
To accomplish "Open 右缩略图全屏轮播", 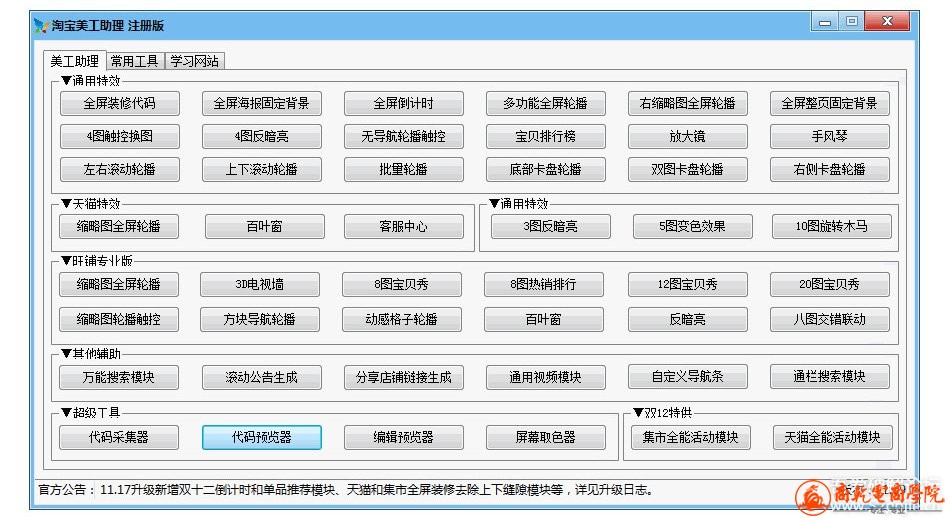I will [x=688, y=104].
